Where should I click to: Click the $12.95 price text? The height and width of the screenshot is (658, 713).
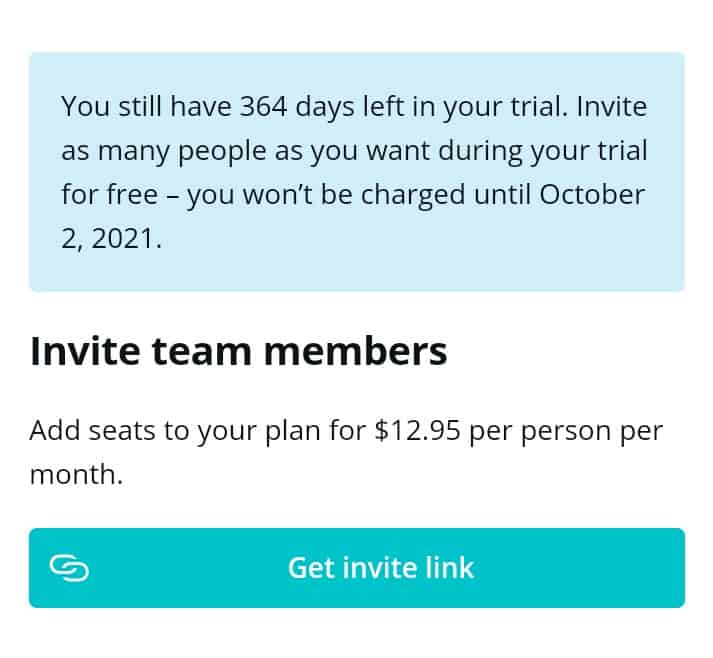[417, 431]
